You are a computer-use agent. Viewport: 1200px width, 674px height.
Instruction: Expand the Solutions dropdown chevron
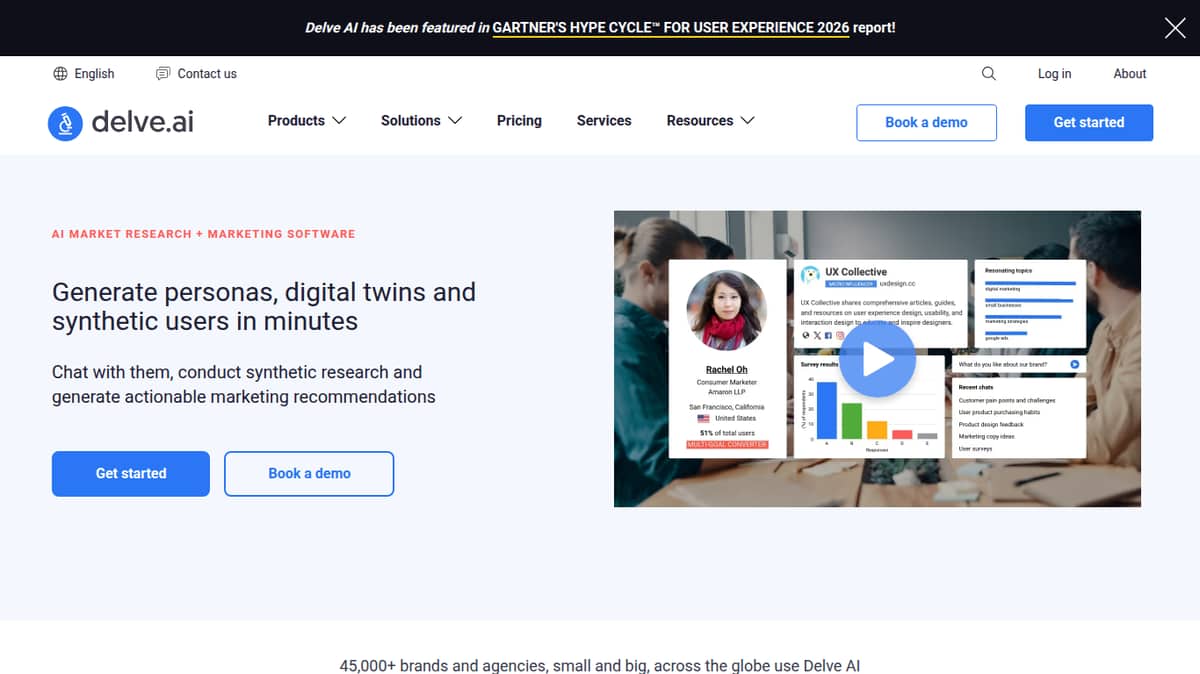coord(455,121)
